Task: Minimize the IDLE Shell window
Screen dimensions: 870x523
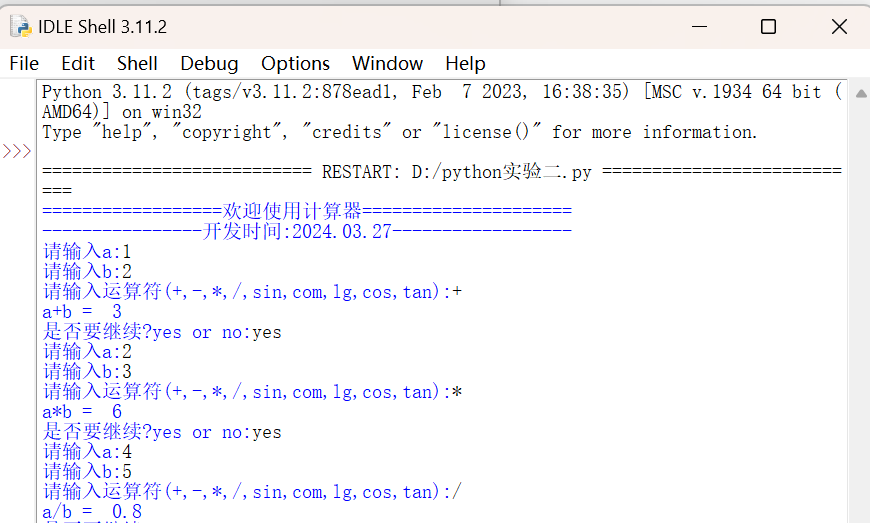Action: 697,27
